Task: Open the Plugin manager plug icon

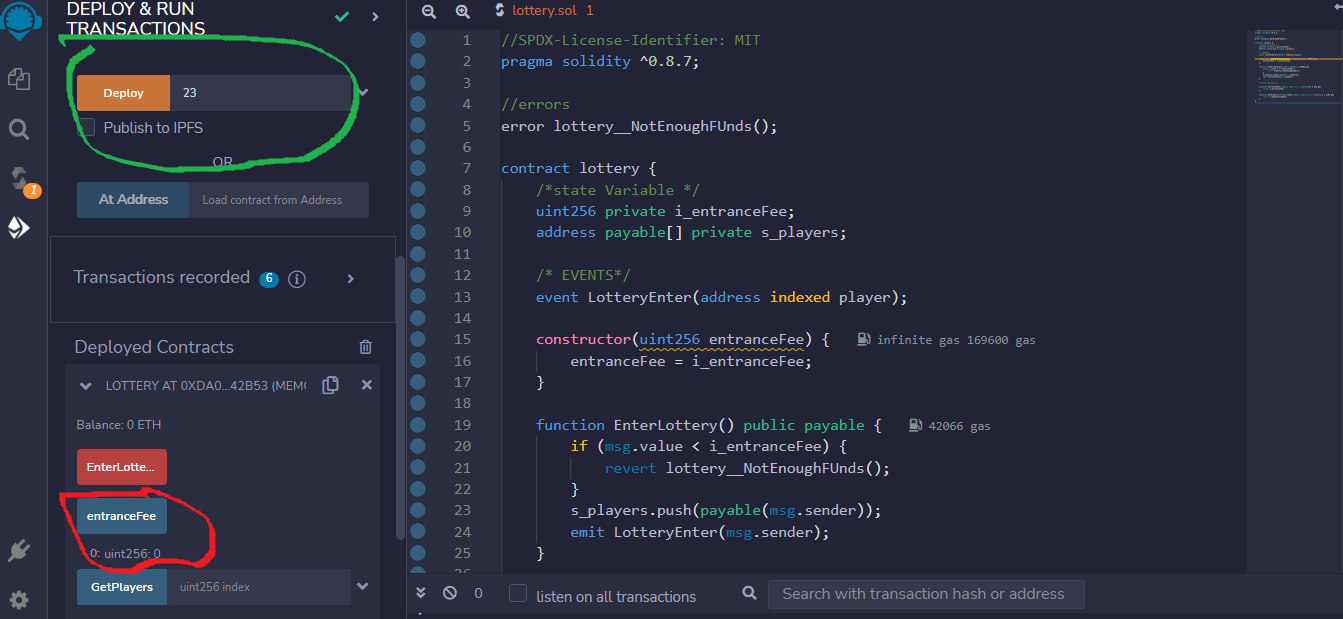Action: 19,550
